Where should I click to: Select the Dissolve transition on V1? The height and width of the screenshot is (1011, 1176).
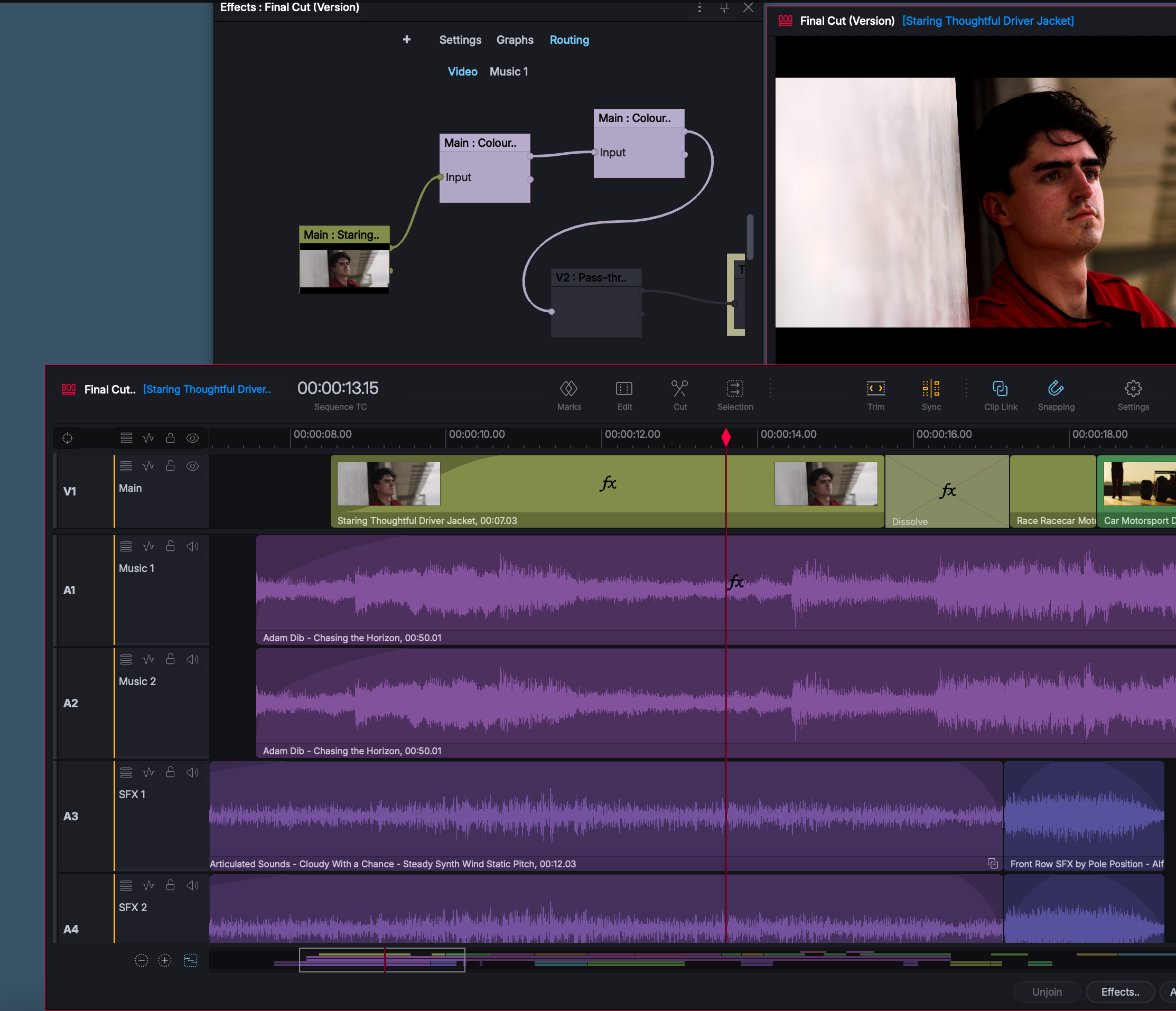coord(947,491)
